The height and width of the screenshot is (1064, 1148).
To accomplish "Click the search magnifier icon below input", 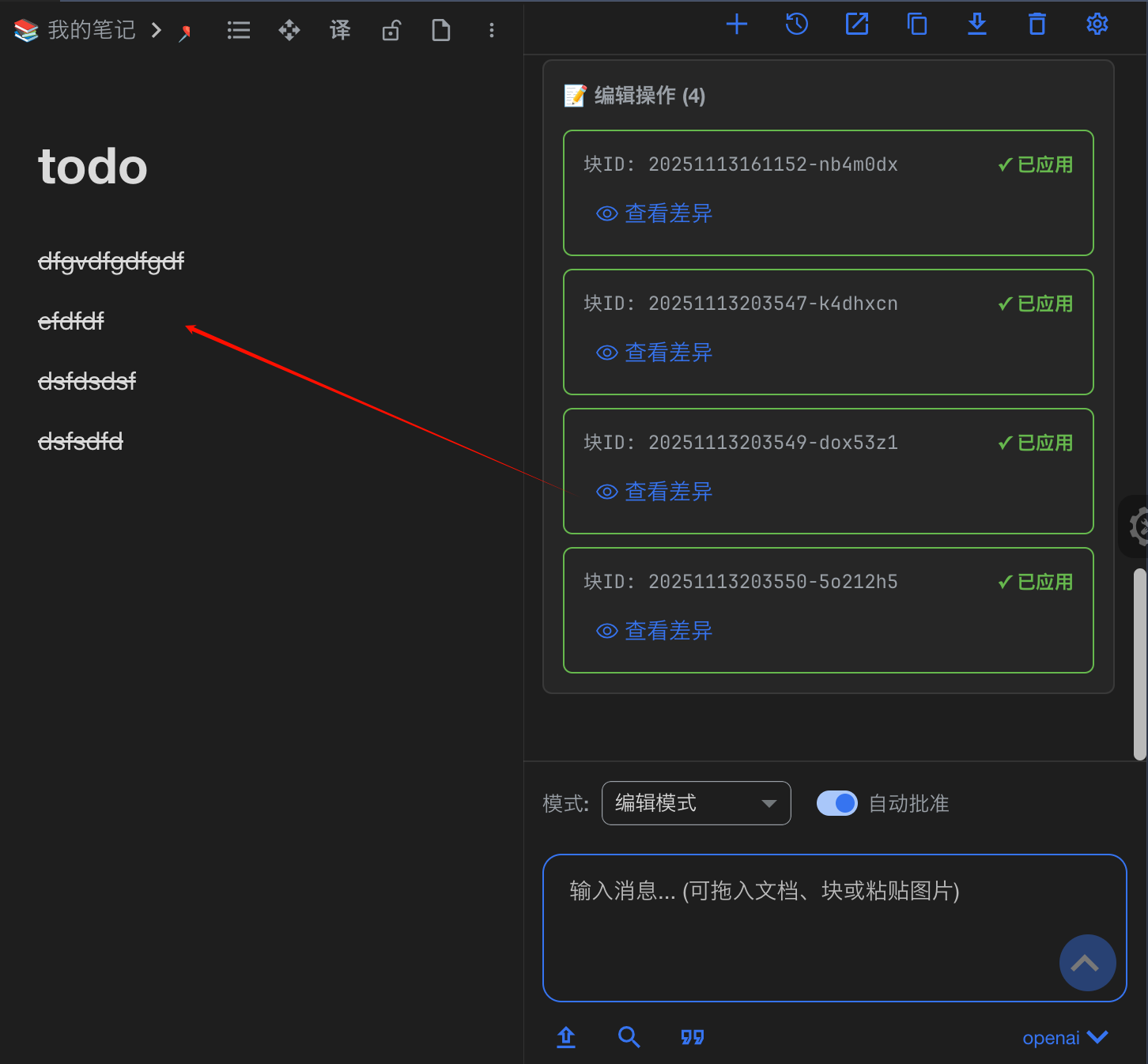I will 629,1037.
